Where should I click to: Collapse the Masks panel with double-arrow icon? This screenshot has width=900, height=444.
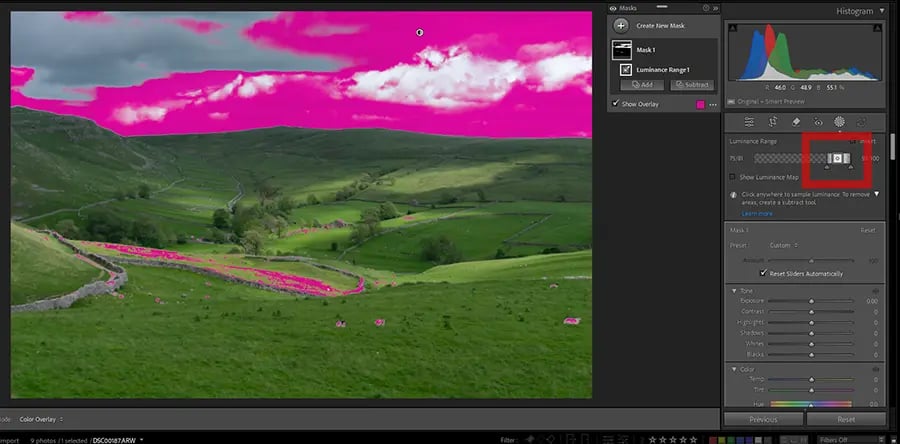point(715,9)
